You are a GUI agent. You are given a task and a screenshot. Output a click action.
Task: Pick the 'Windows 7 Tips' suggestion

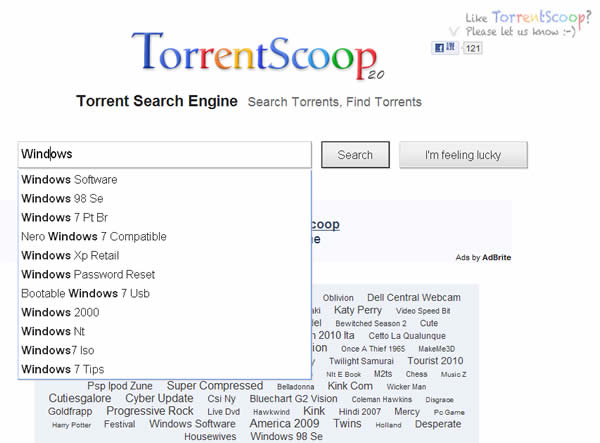165,369
